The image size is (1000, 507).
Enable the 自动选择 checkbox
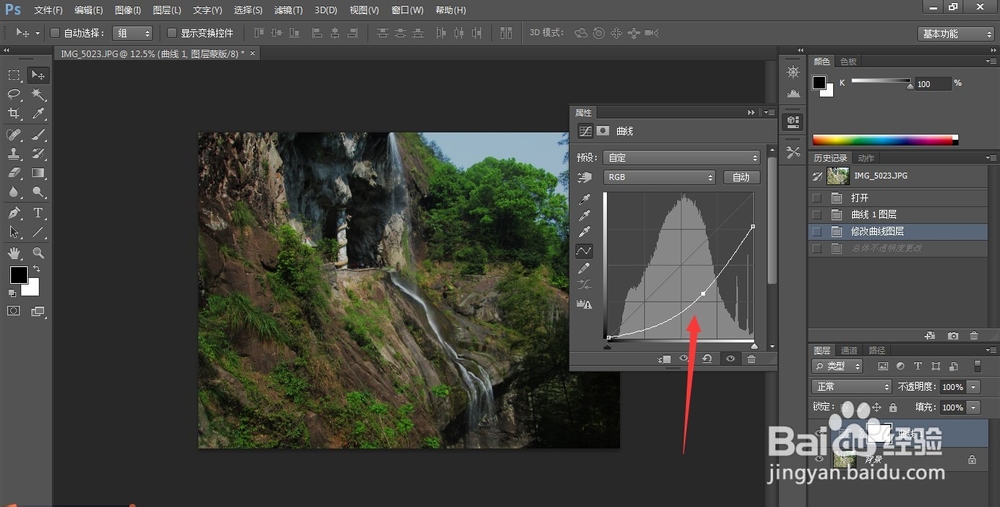coord(55,33)
